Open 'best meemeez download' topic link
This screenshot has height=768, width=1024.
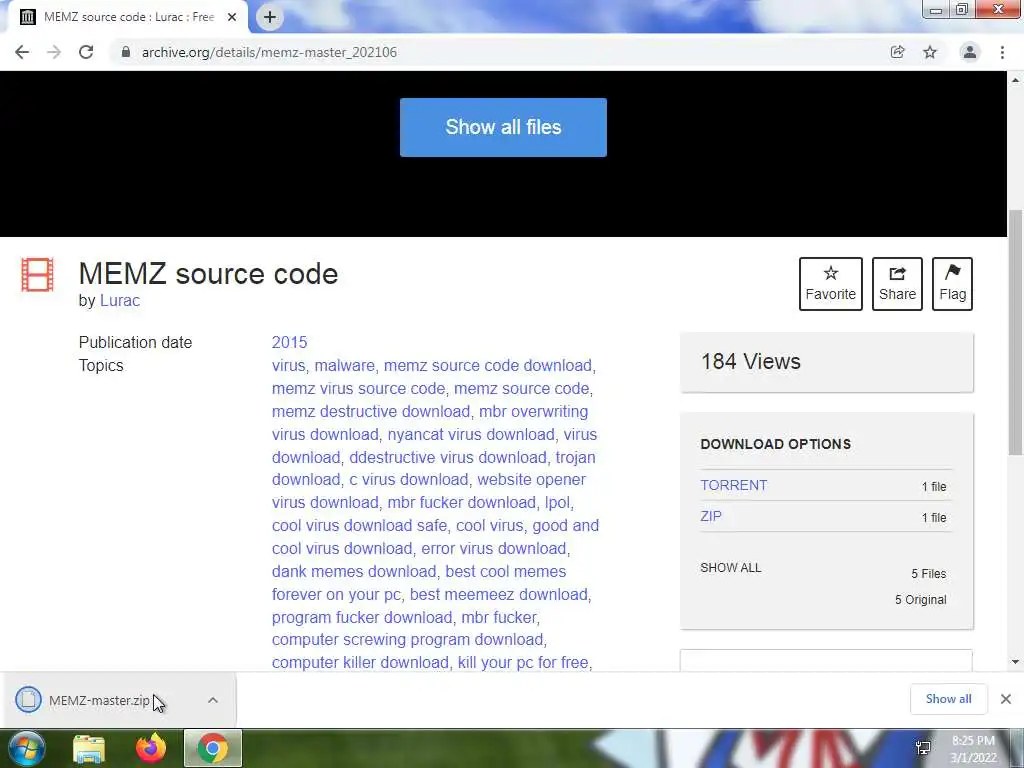498,594
